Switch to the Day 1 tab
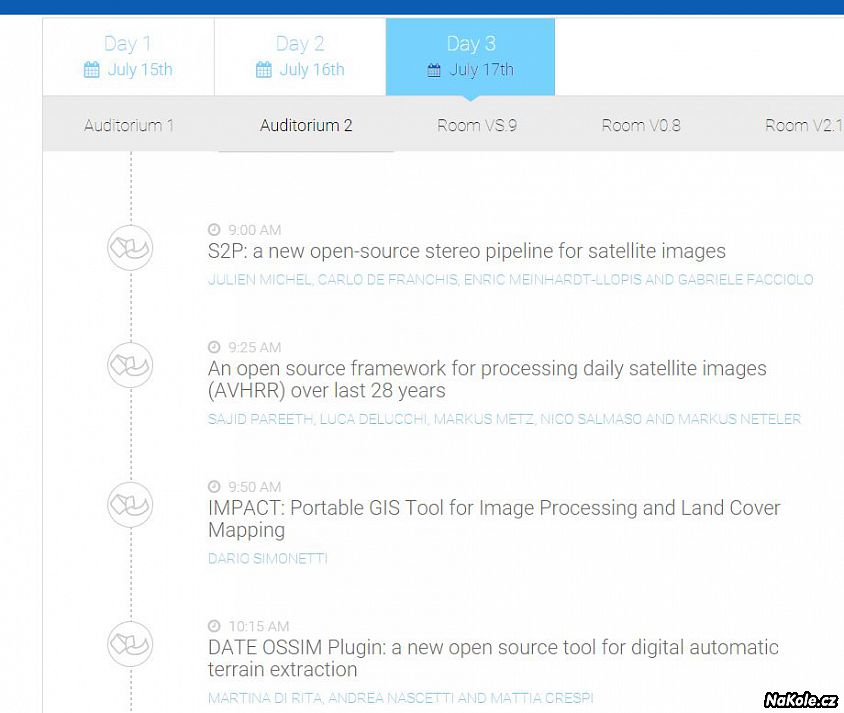The image size is (844, 713). 128,56
